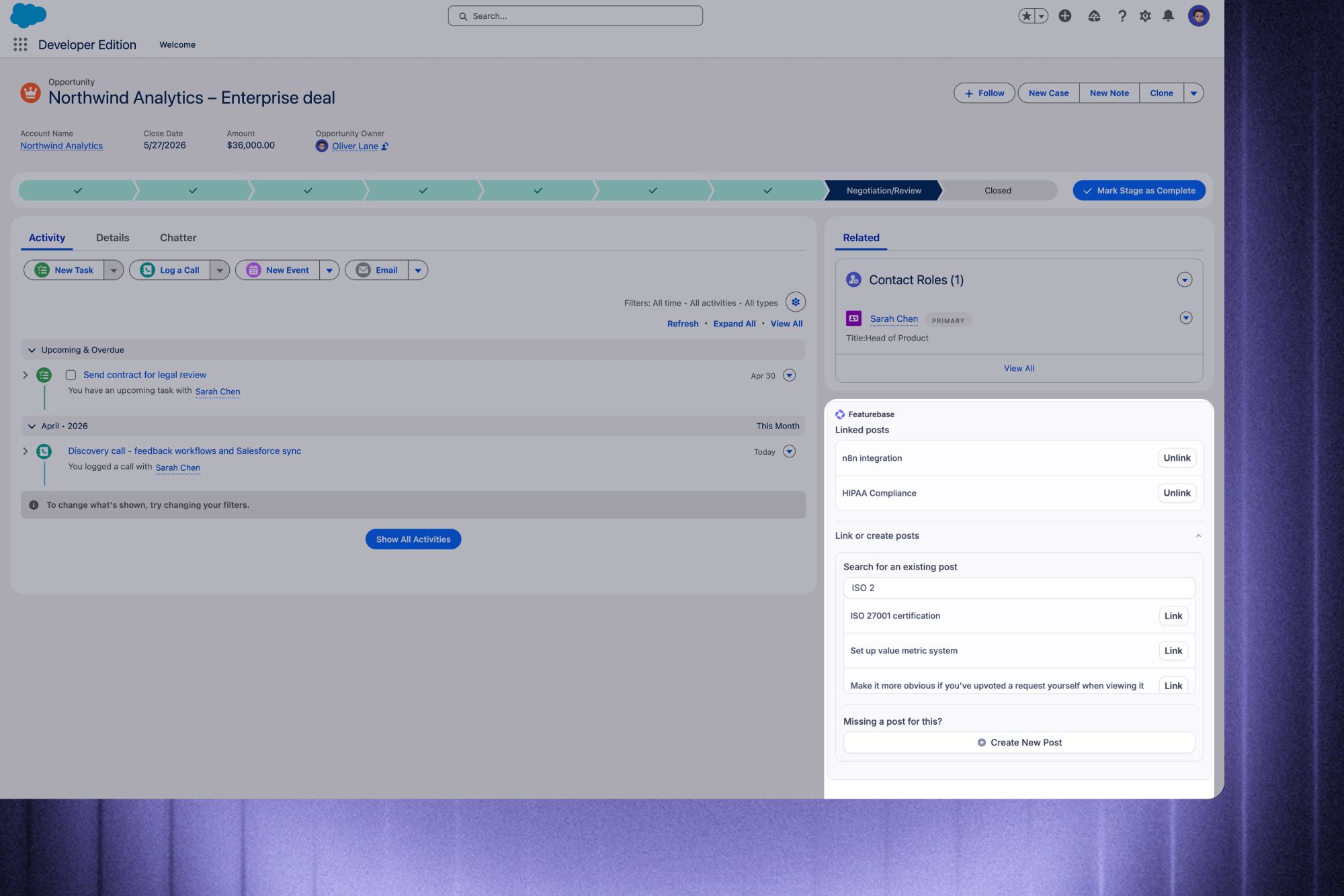
Task: Expand the Send contract task details
Action: [26, 375]
